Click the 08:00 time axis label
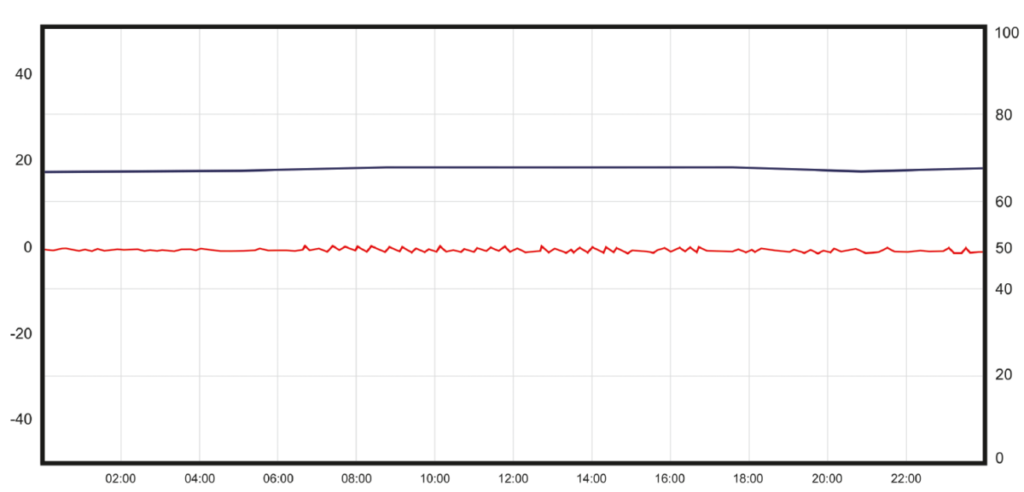The height and width of the screenshot is (492, 1024). (356, 478)
